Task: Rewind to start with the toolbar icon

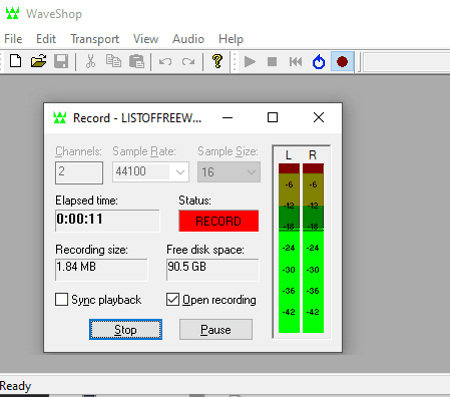Action: point(295,62)
